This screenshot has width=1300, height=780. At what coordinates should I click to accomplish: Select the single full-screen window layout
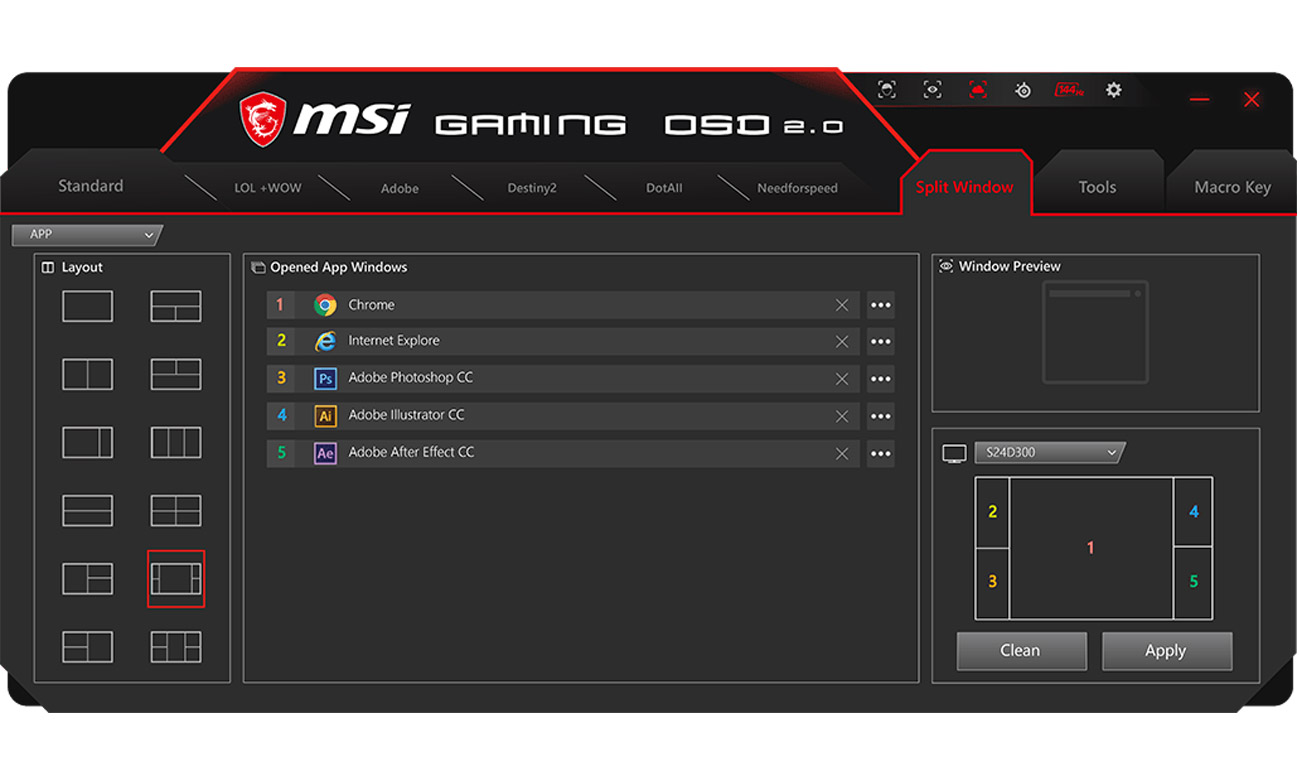[x=87, y=306]
